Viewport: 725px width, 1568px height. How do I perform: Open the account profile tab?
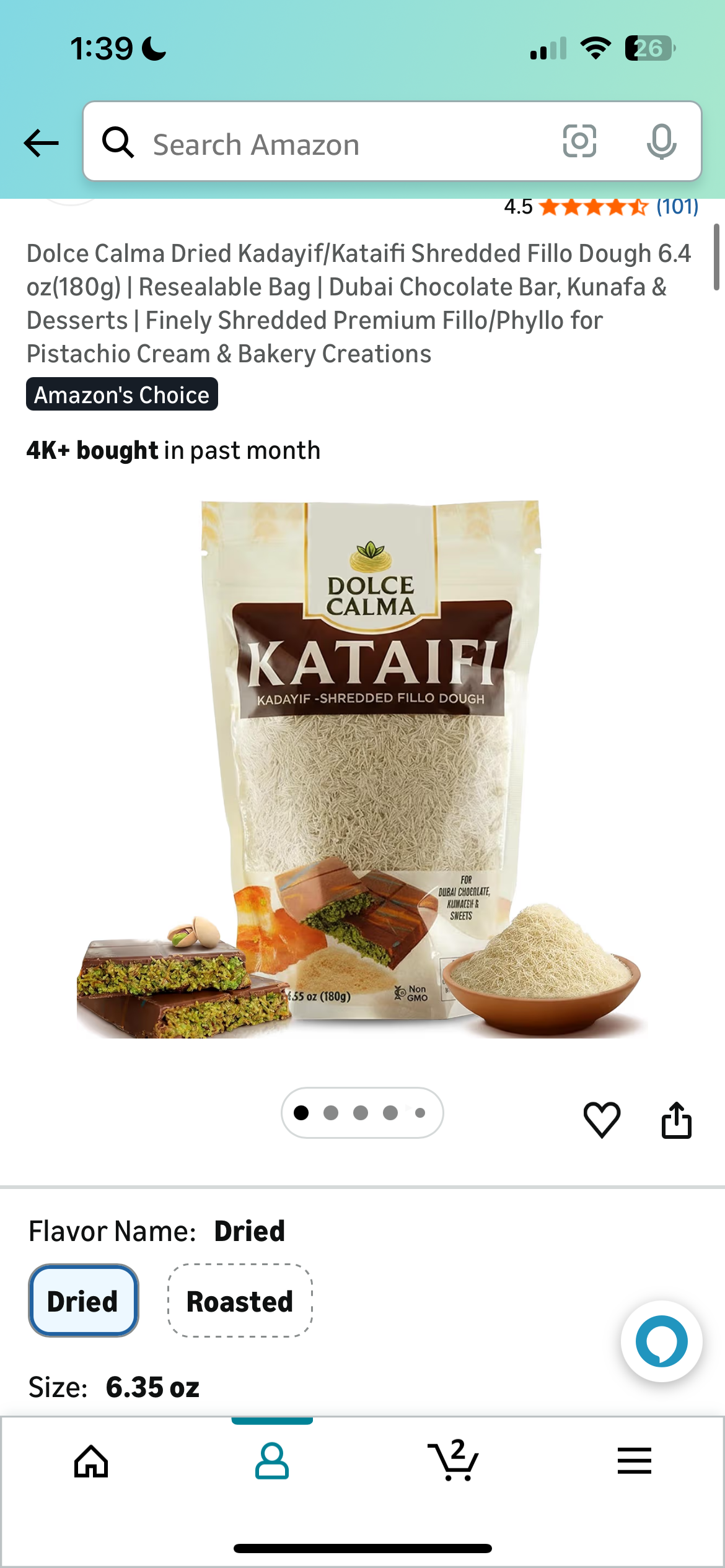coord(271,1461)
